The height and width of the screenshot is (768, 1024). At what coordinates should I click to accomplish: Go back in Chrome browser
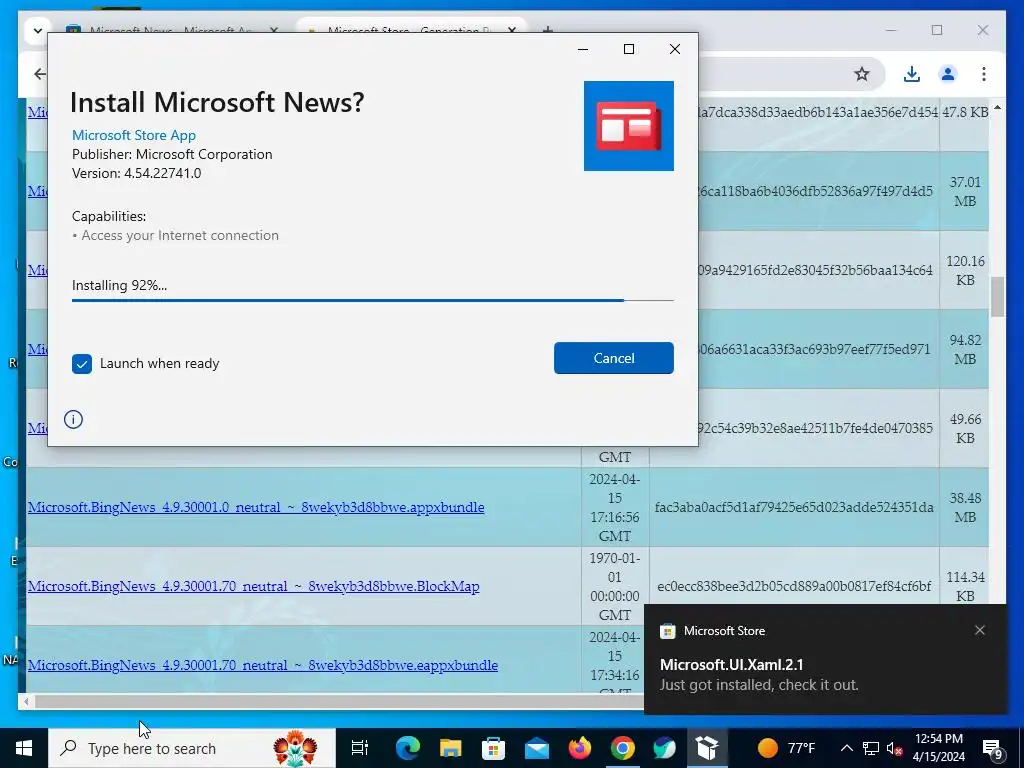point(39,74)
